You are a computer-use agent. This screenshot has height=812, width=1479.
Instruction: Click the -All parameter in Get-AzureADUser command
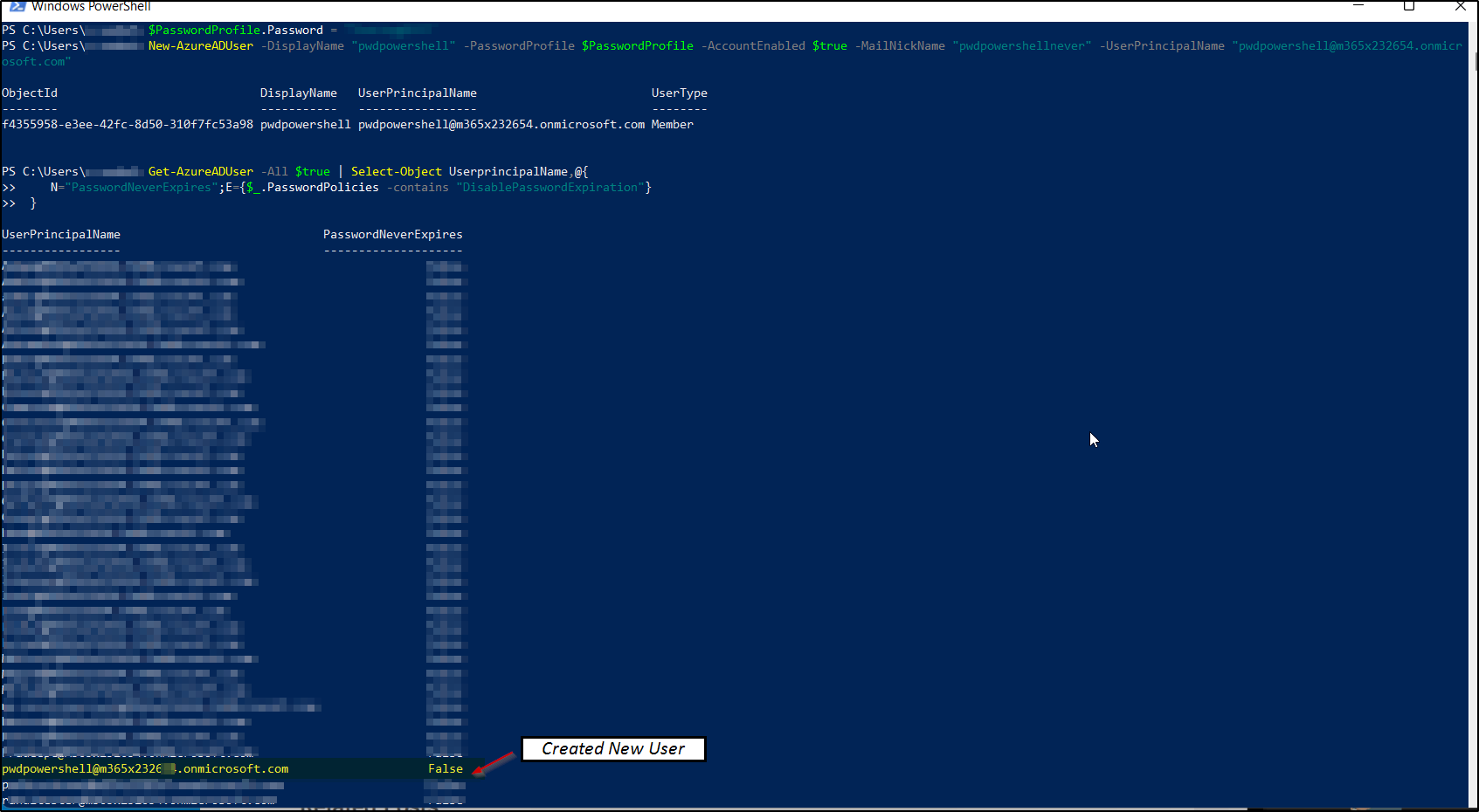click(x=274, y=172)
